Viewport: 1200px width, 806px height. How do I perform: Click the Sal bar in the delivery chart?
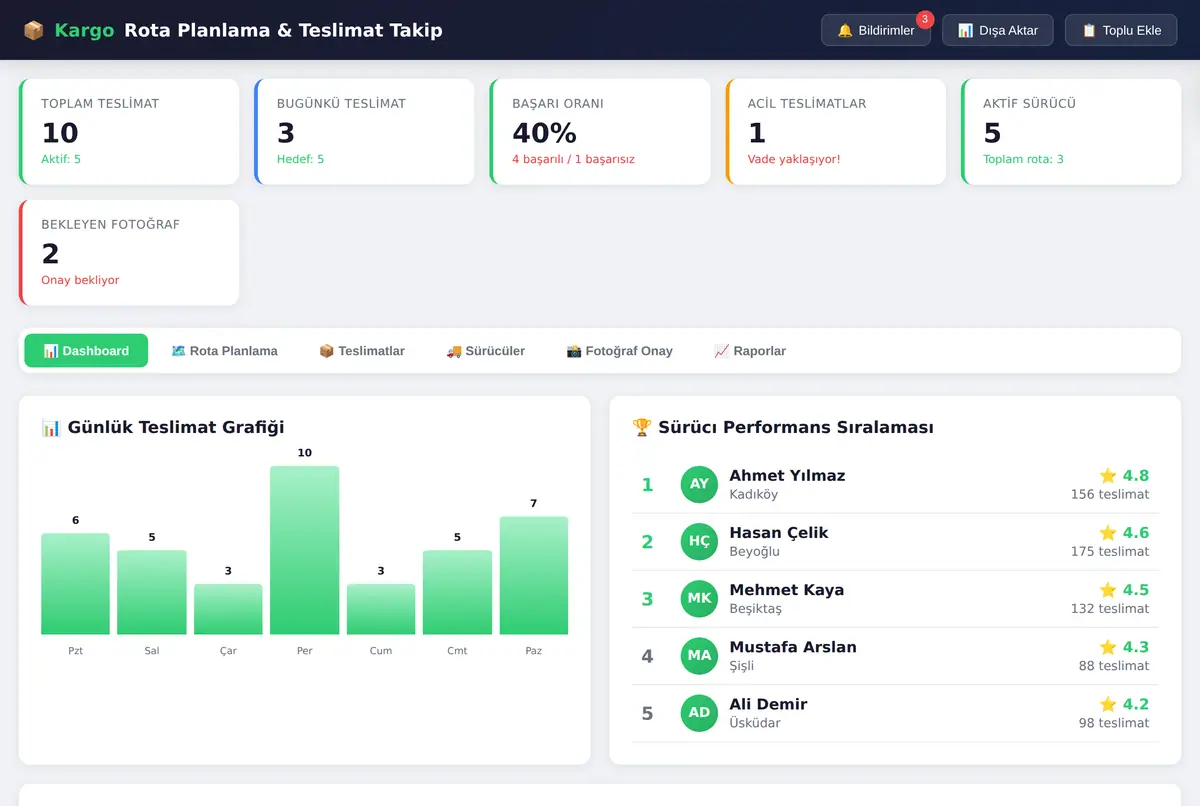(x=152, y=592)
